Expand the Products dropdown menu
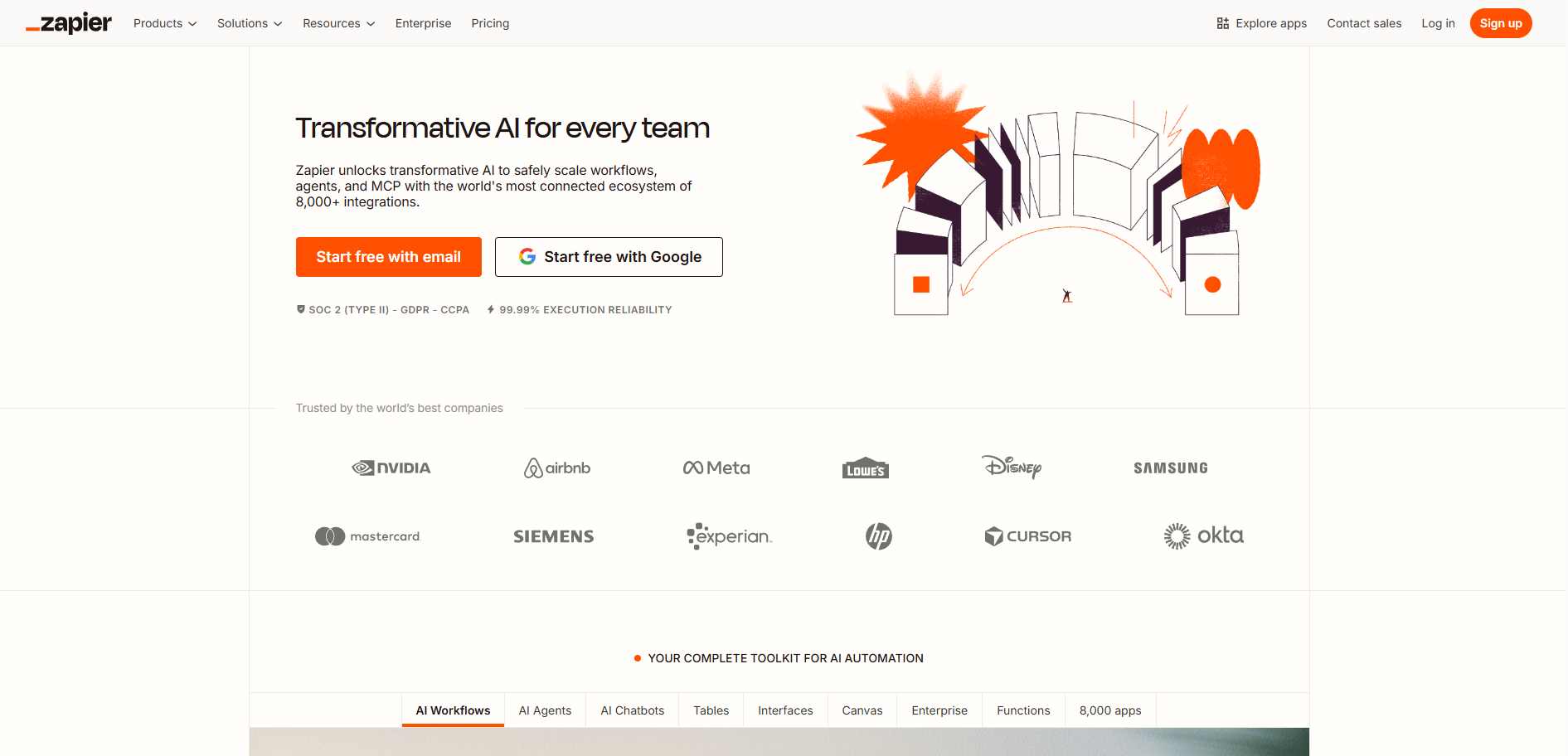Viewport: 1568px width, 756px height. 165,23
